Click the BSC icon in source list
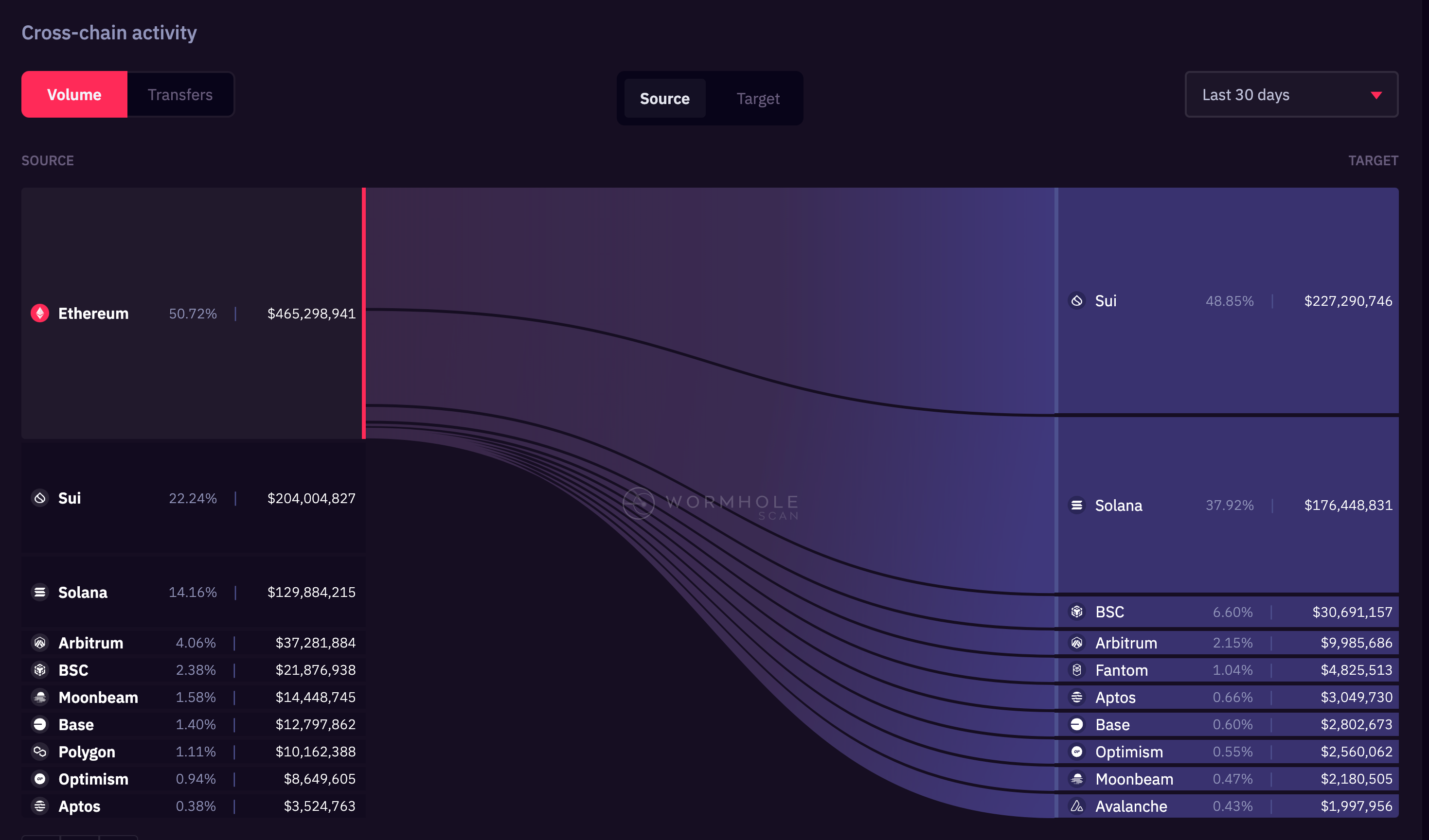Image resolution: width=1429 pixels, height=840 pixels. click(40, 670)
